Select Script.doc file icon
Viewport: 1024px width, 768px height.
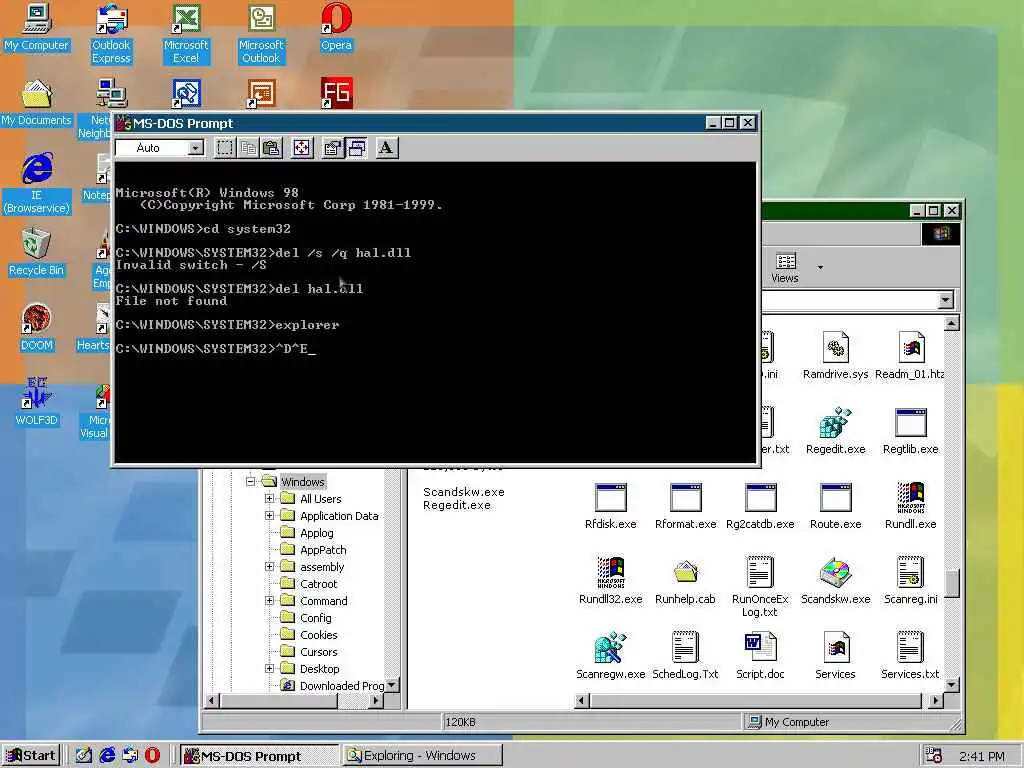point(760,656)
